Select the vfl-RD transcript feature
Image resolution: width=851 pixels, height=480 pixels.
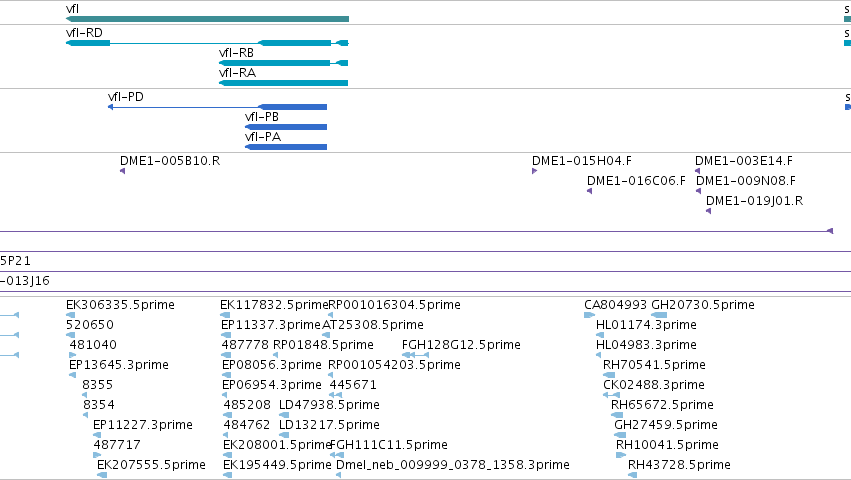pos(207,43)
